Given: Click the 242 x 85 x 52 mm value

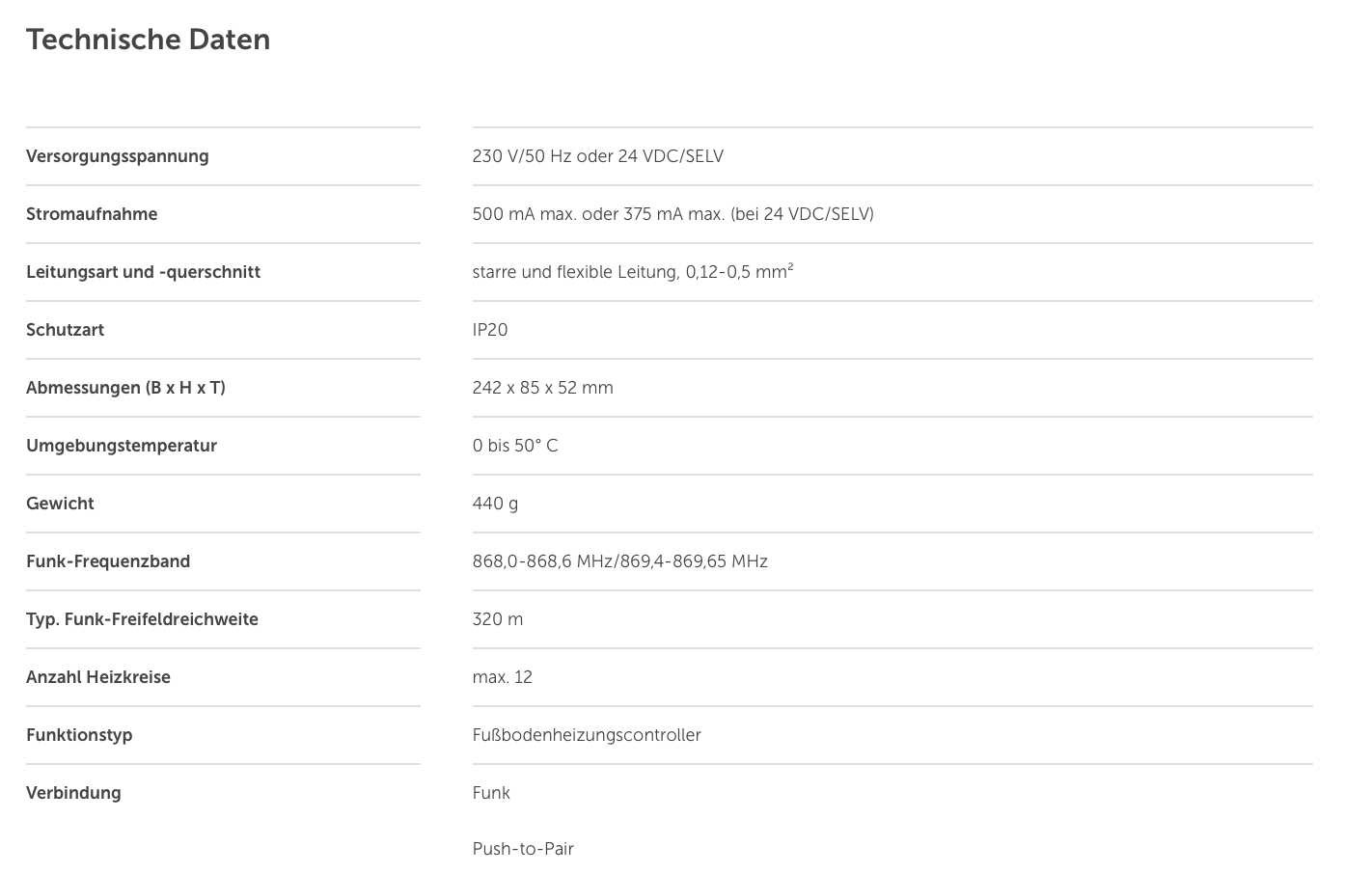Looking at the screenshot, I should [x=543, y=388].
